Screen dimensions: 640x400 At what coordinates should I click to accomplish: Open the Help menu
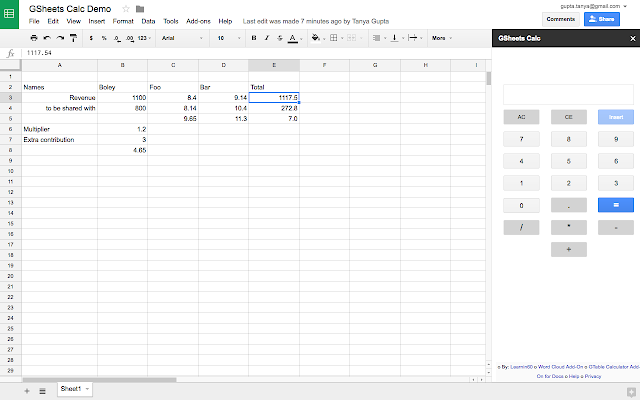coord(225,21)
